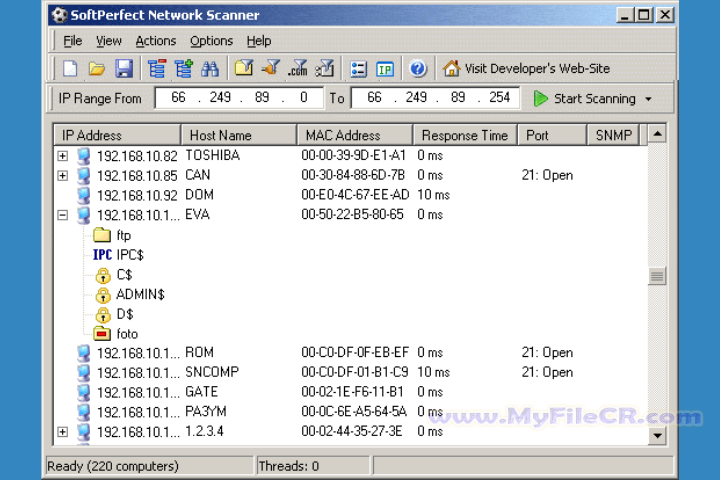Open the Options menu
The height and width of the screenshot is (480, 720).
(212, 41)
